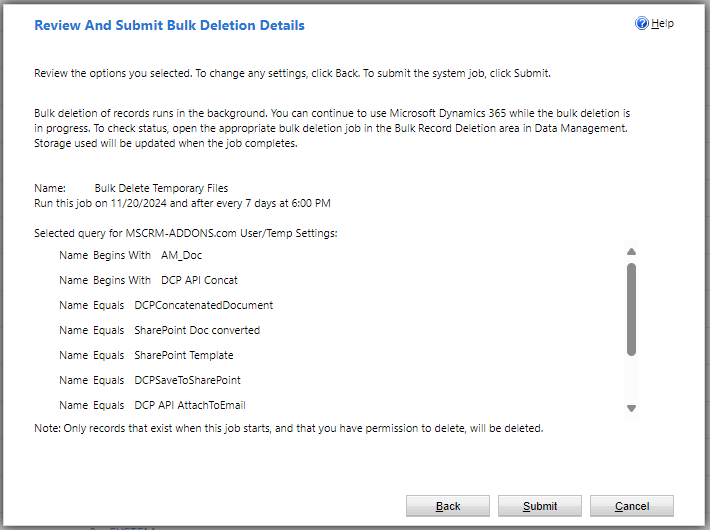This screenshot has width=710, height=530.
Task: Select the 'SharePoint Doc converted' condition row
Action: point(159,330)
